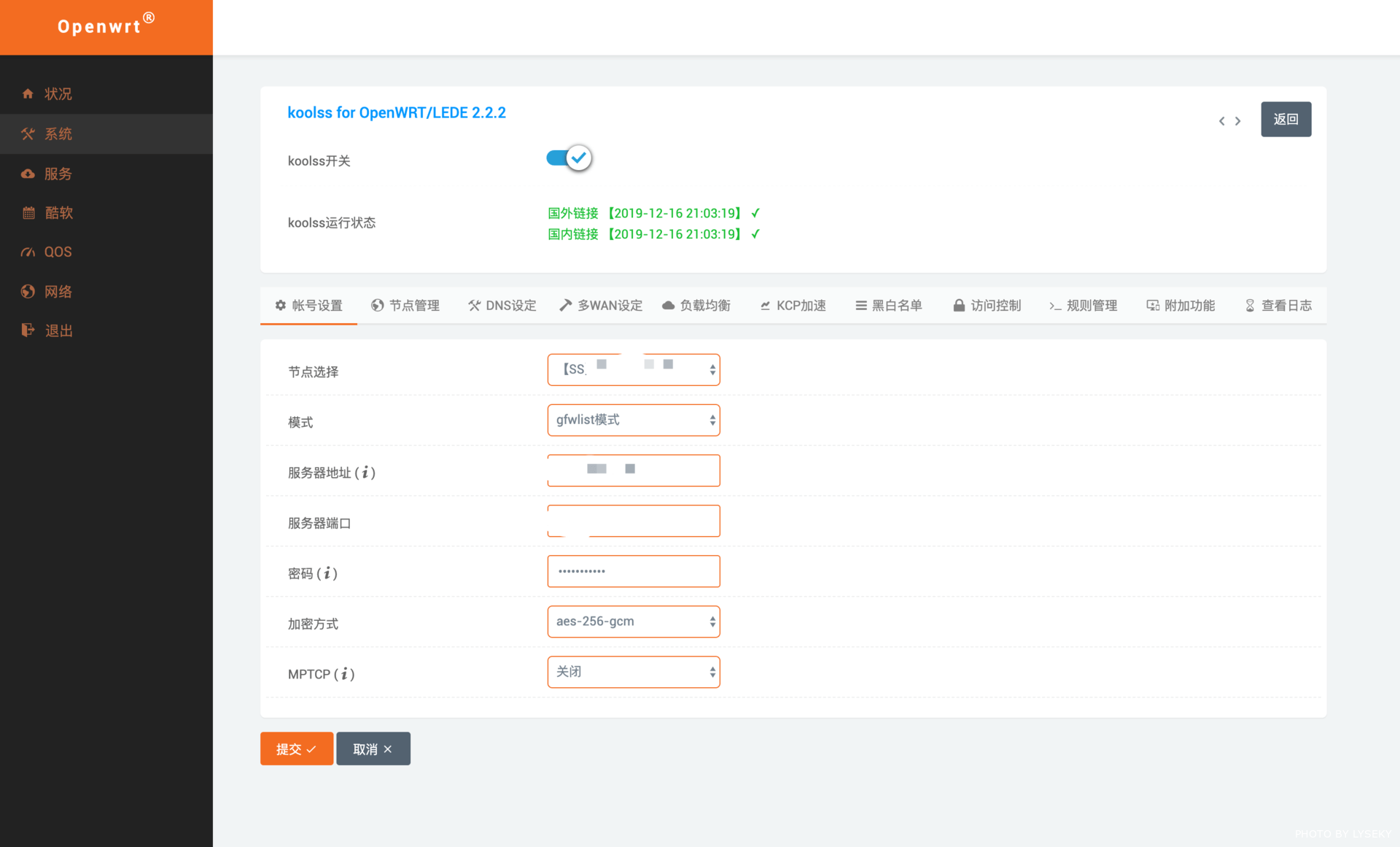This screenshot has height=847, width=1400.
Task: Click the home icon beside 状况
Action: 28,93
